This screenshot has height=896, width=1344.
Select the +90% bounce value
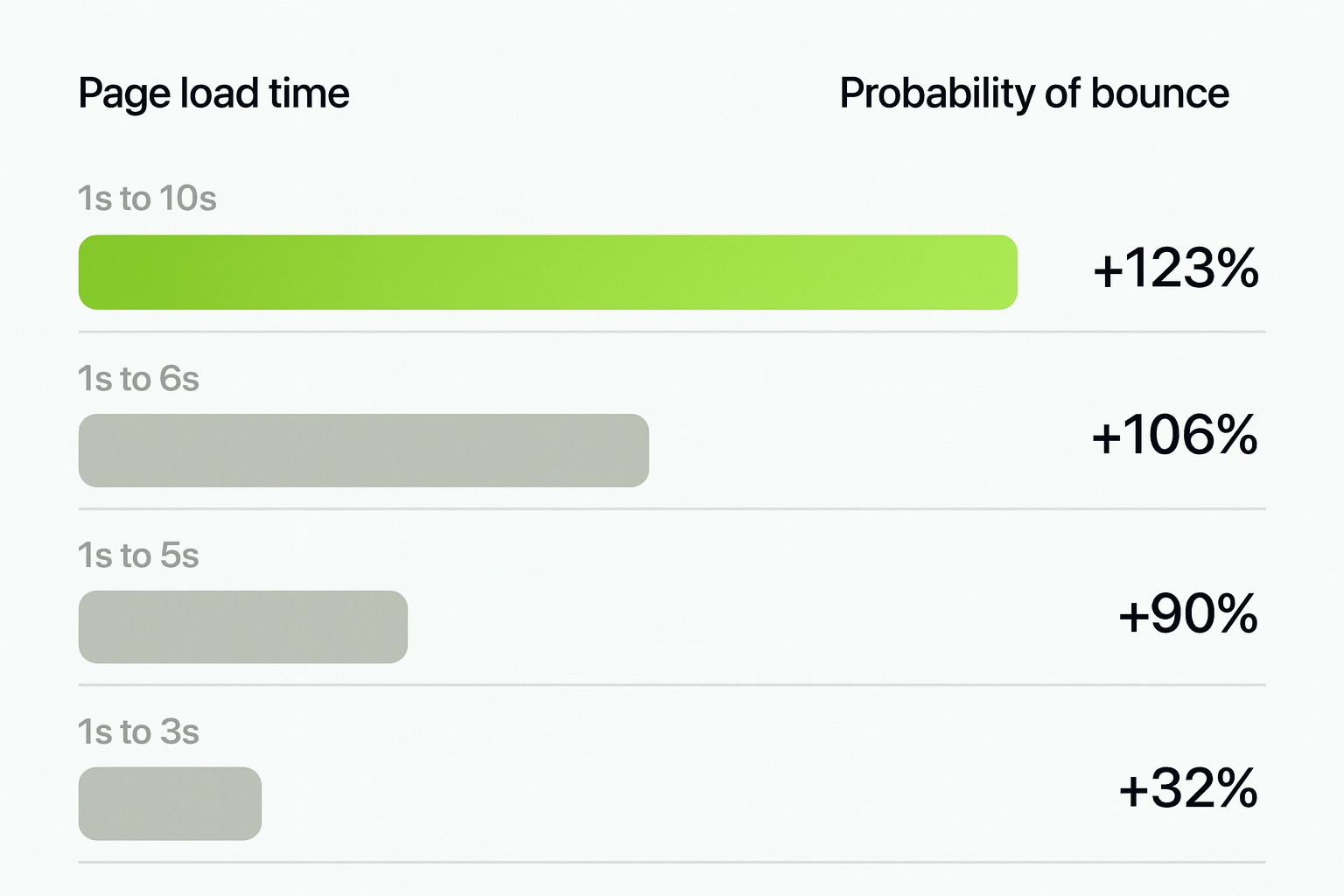1187,613
